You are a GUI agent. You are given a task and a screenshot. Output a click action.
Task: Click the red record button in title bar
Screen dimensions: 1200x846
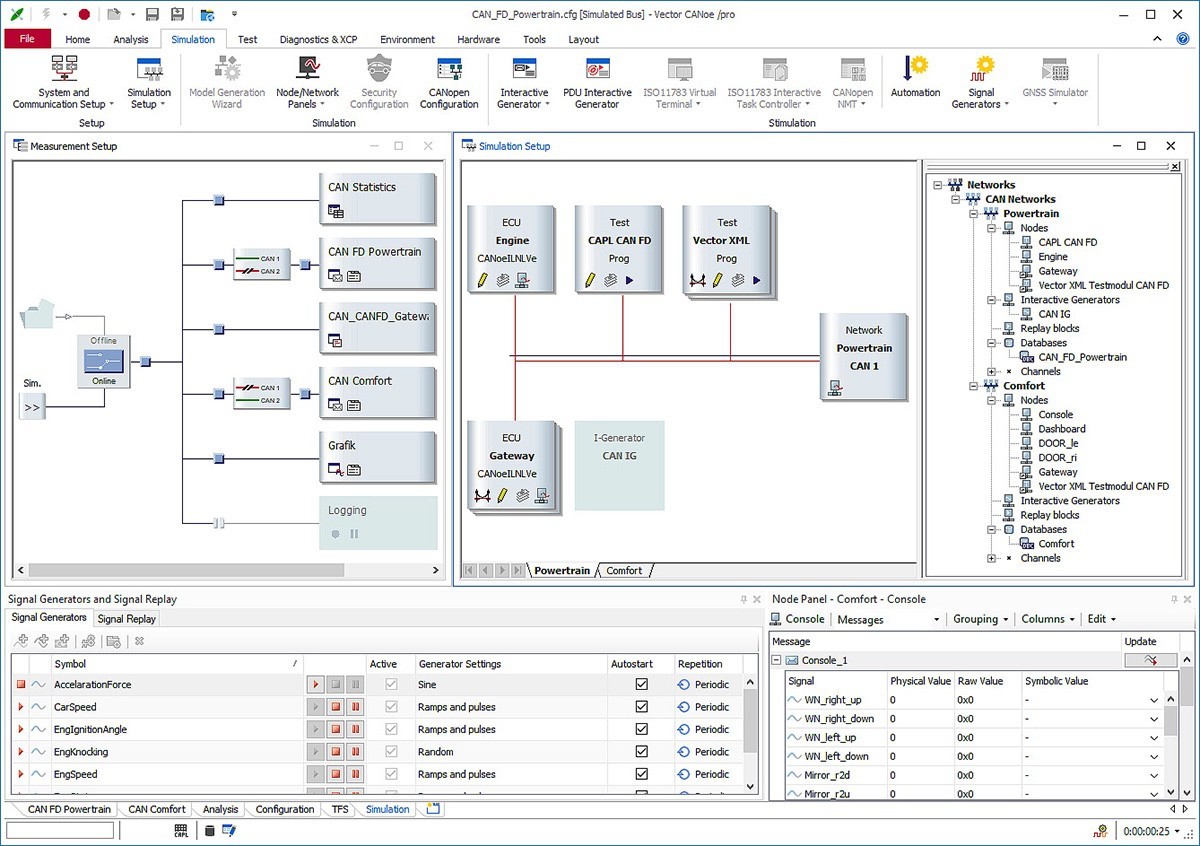pyautogui.click(x=84, y=14)
